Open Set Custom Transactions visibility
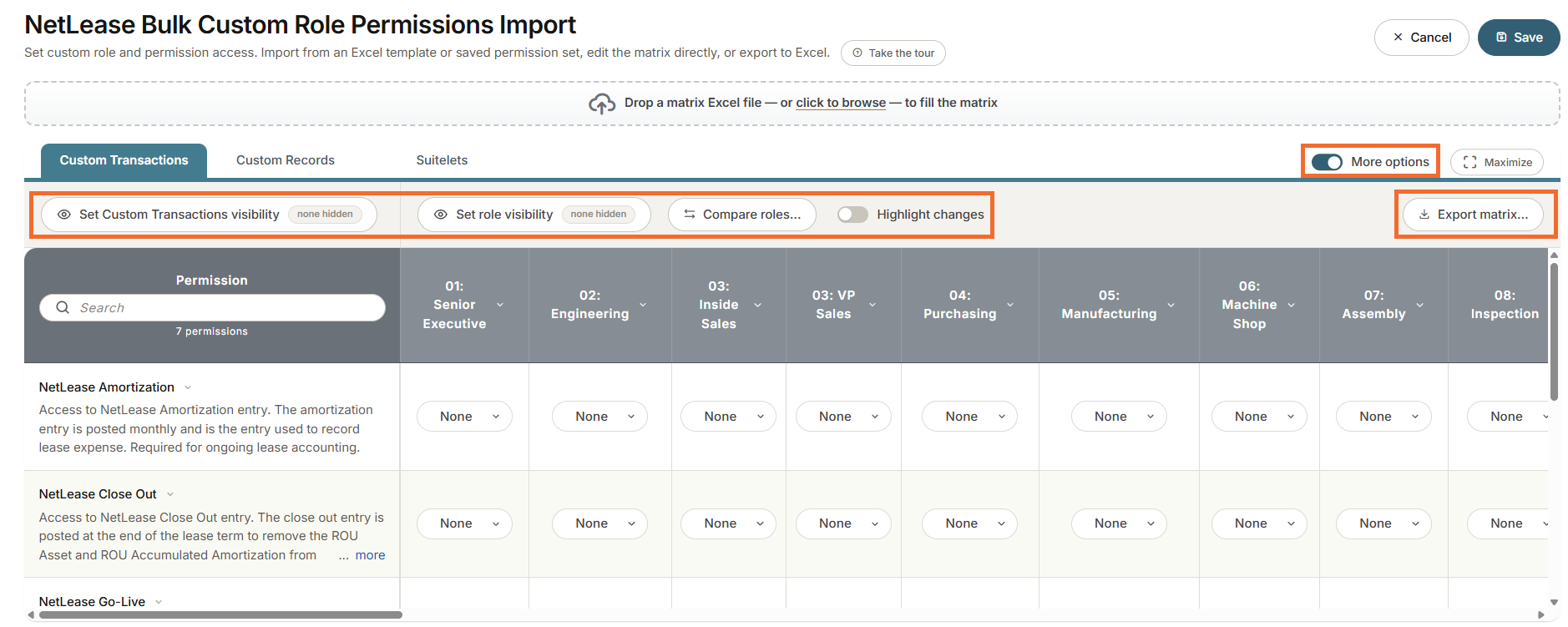Viewport: 1568px width, 627px height. point(209,215)
